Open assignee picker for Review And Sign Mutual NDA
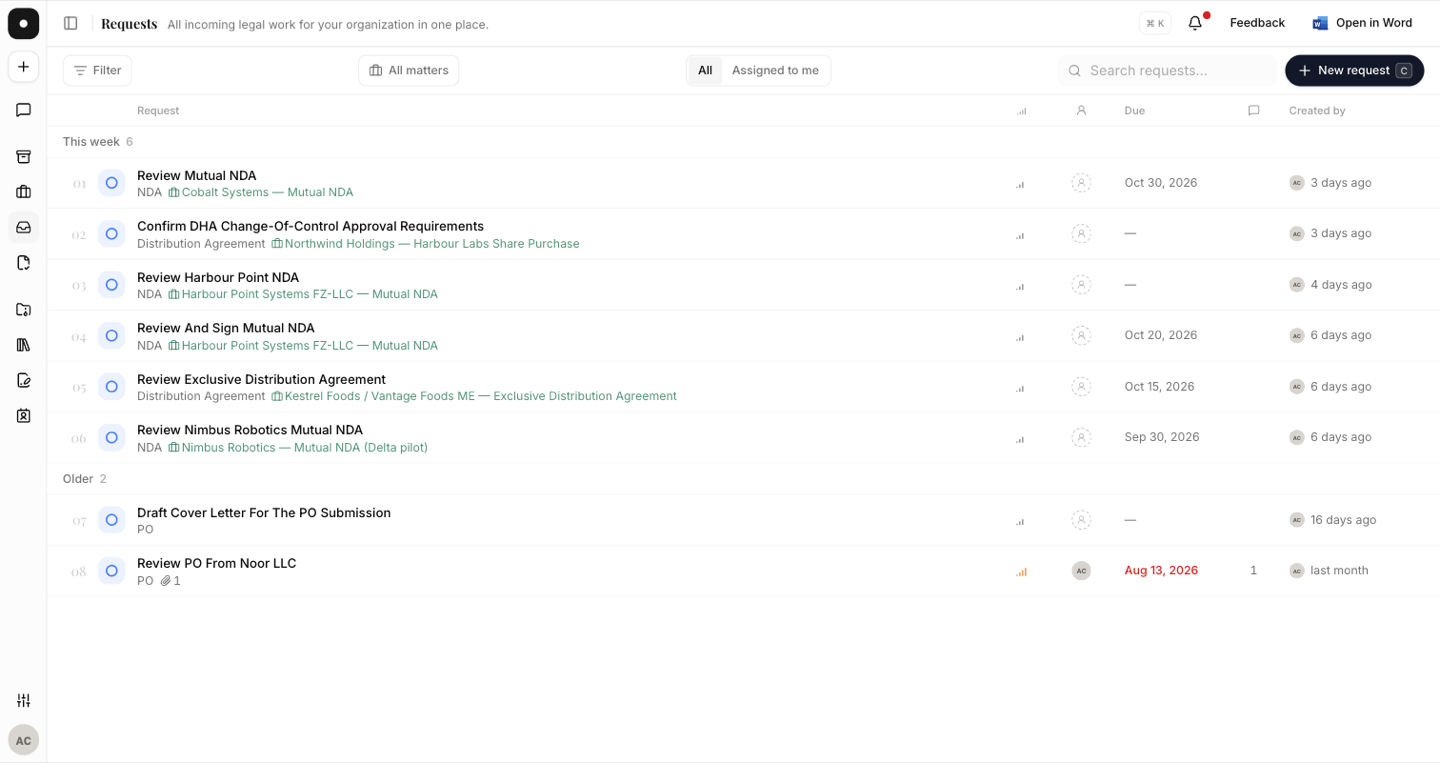Screen dimensions: 1440x763 pos(1081,335)
